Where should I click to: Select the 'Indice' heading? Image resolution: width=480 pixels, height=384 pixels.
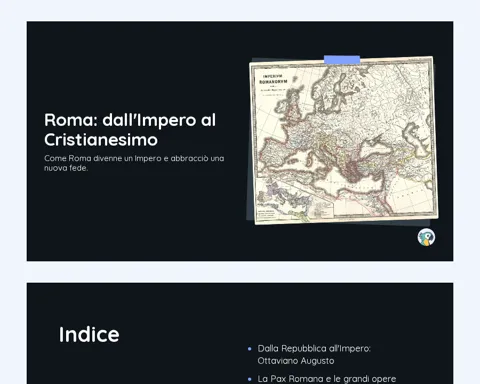(89, 334)
